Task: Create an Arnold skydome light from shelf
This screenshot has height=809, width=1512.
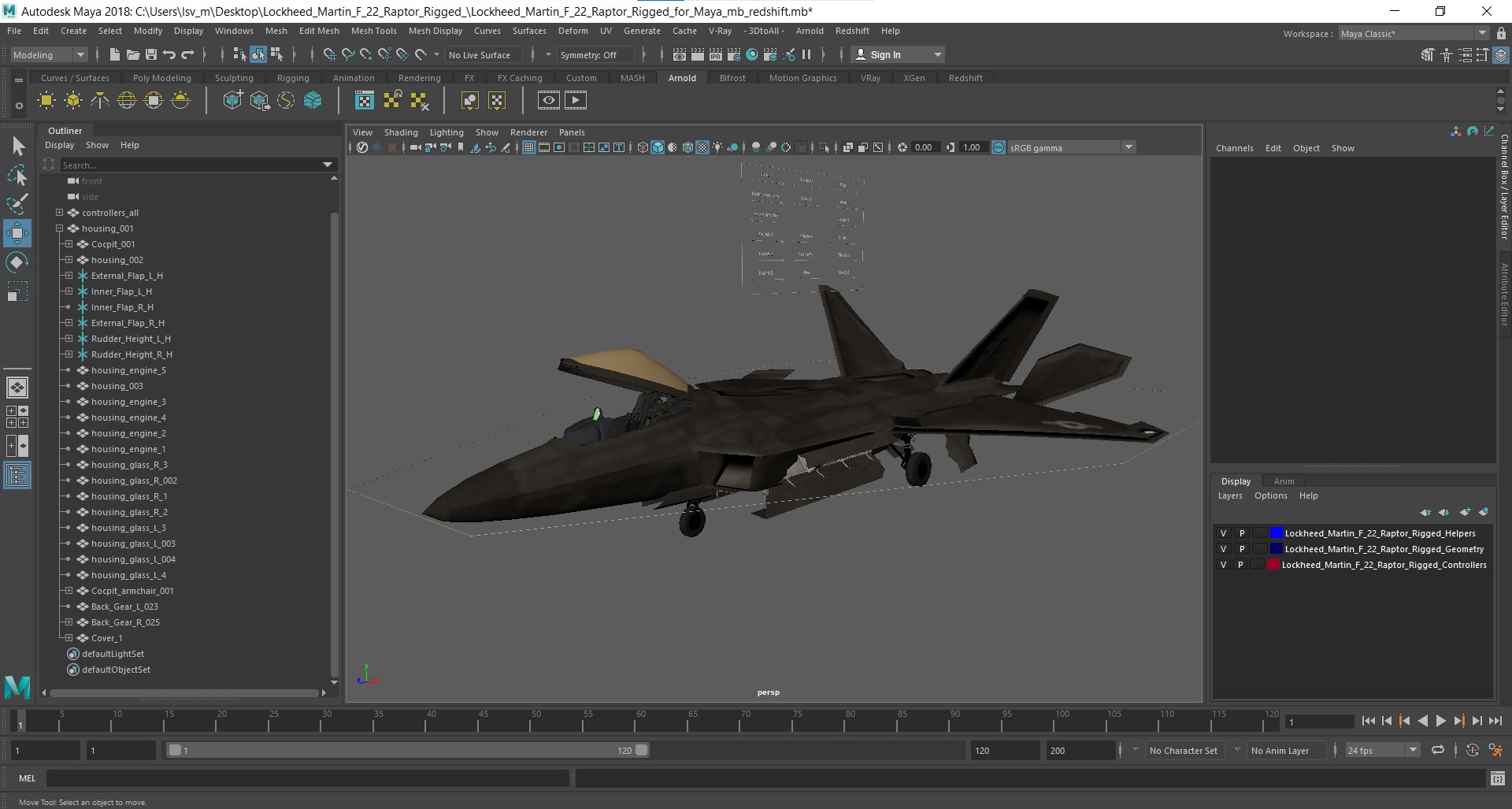Action: [127, 100]
